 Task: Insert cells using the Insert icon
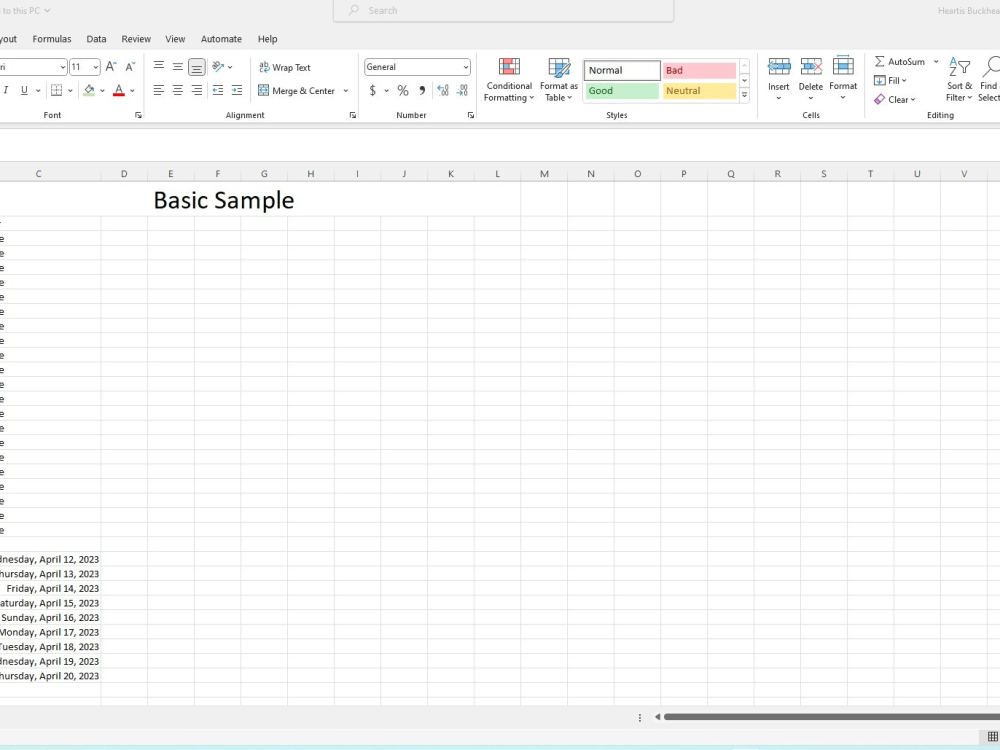(779, 67)
